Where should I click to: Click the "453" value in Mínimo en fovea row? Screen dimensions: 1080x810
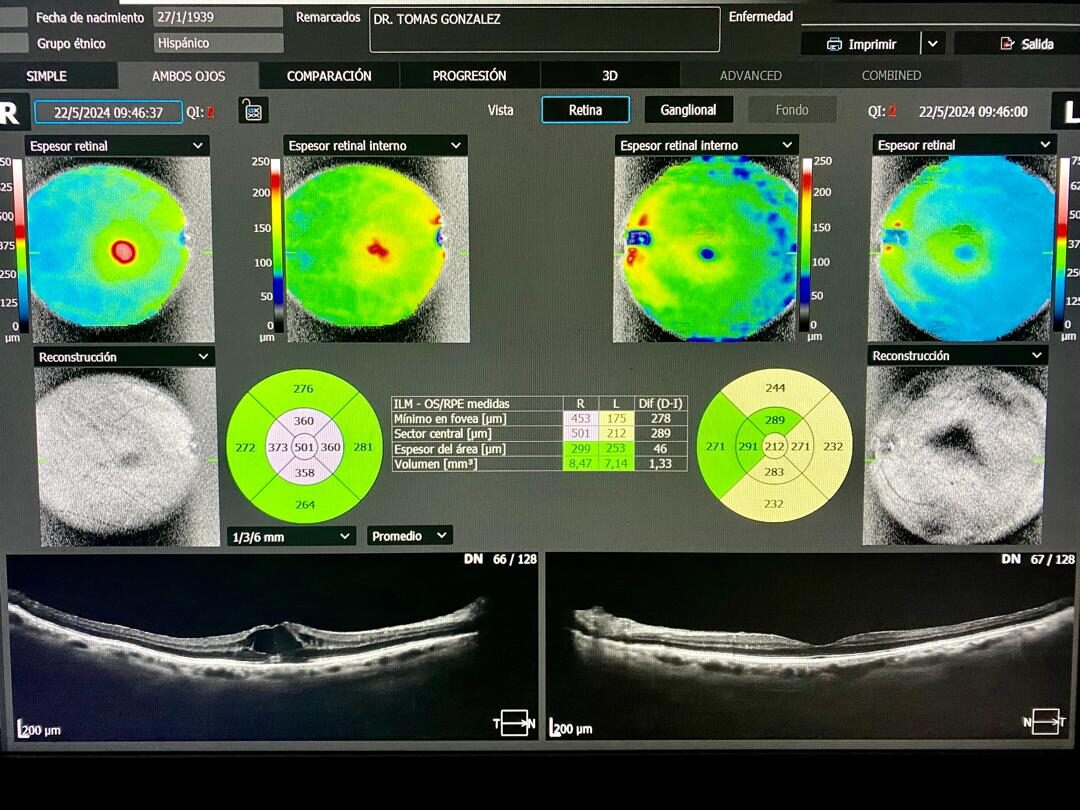(581, 418)
